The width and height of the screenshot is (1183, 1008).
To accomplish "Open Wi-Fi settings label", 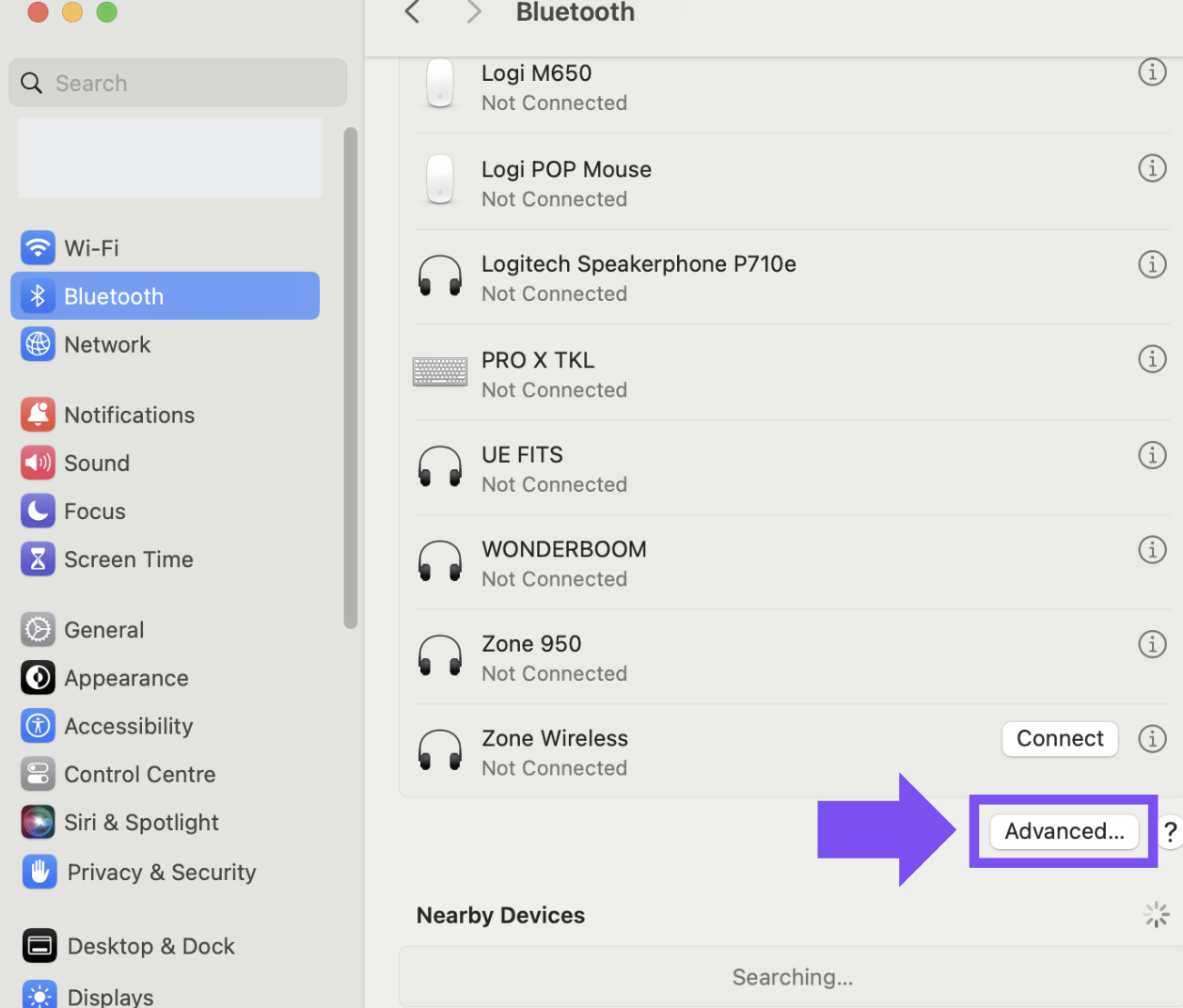I will point(91,248).
